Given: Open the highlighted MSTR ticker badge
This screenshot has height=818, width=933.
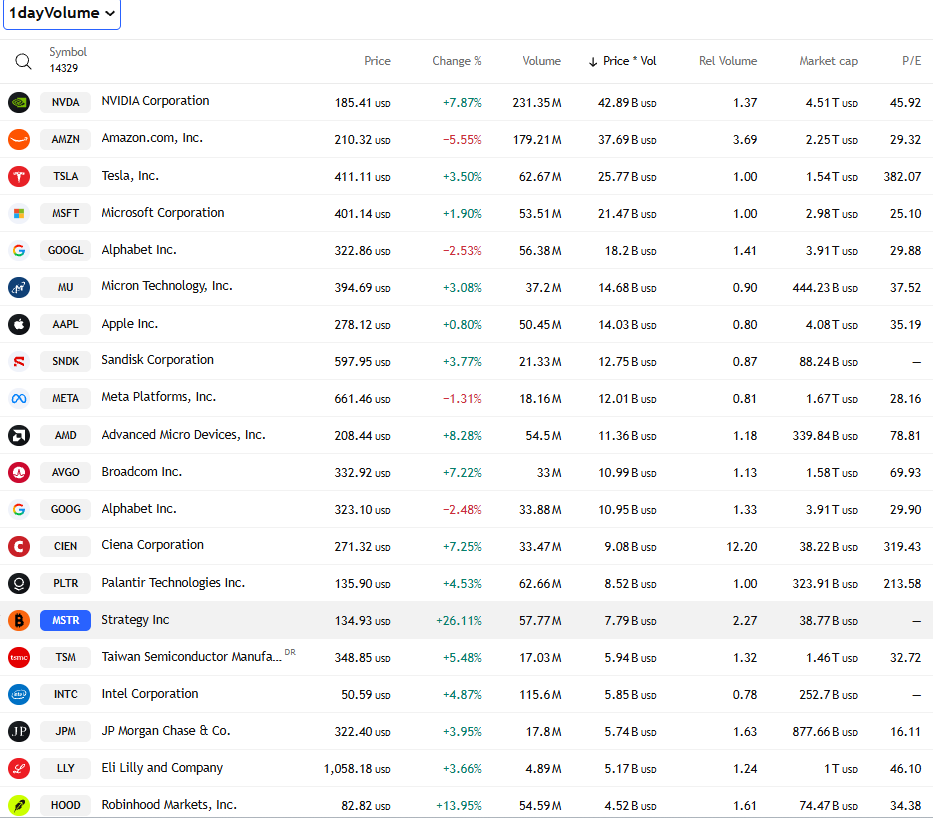Looking at the screenshot, I should 65,620.
